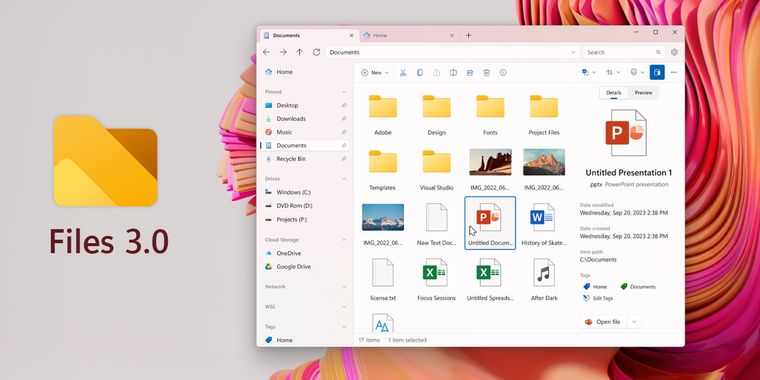This screenshot has height=380, width=760.
Task: Collapse the Cloud Storage section
Action: [344, 240]
